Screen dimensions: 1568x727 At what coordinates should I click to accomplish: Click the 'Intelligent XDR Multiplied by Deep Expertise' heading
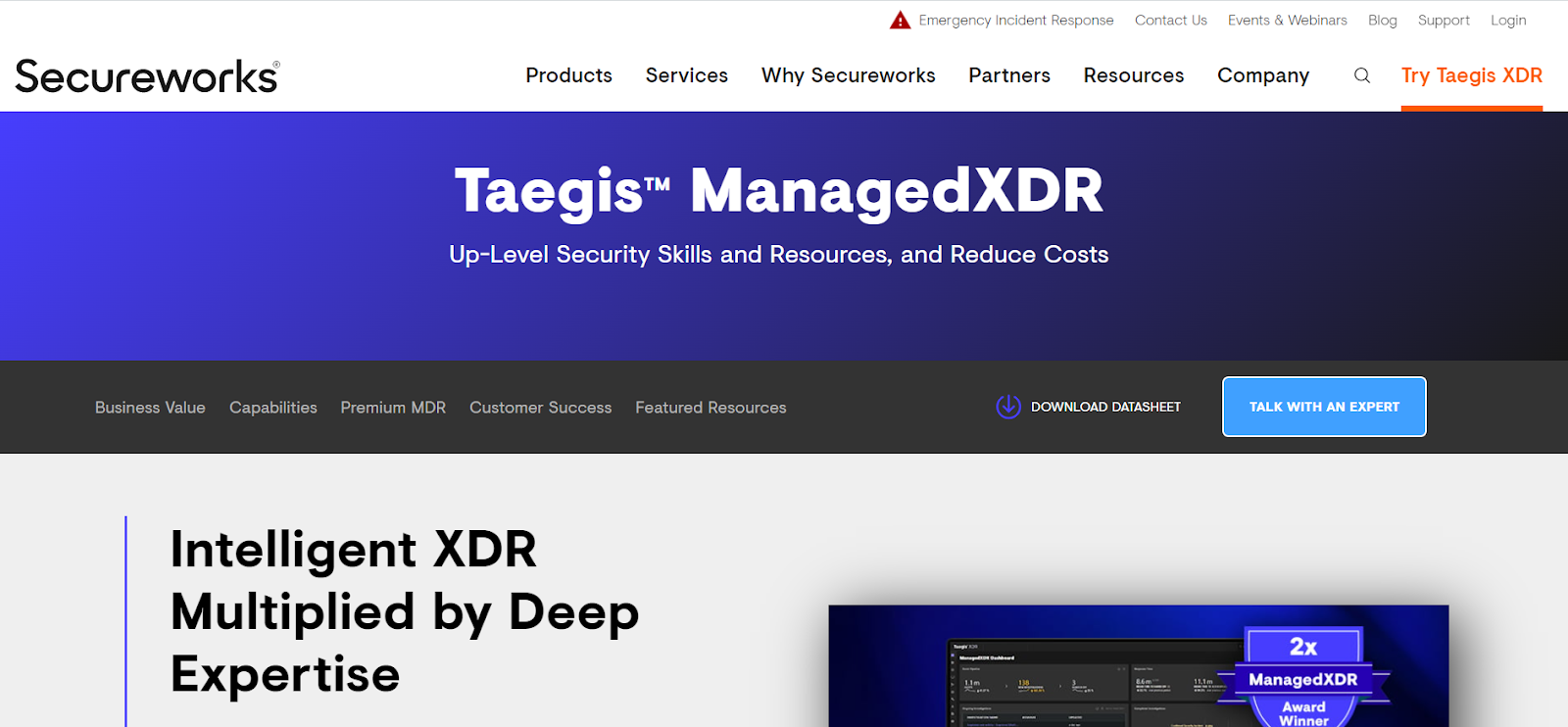click(405, 611)
